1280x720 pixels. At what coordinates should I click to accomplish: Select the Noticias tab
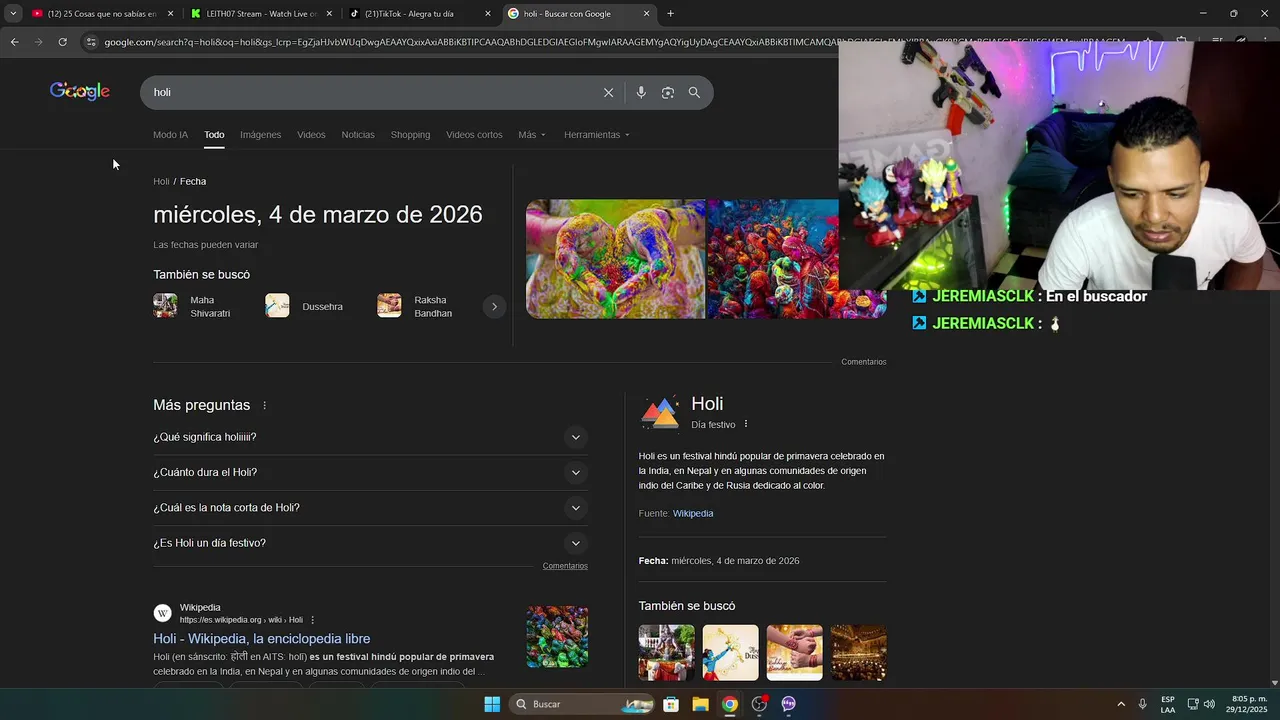click(x=358, y=134)
